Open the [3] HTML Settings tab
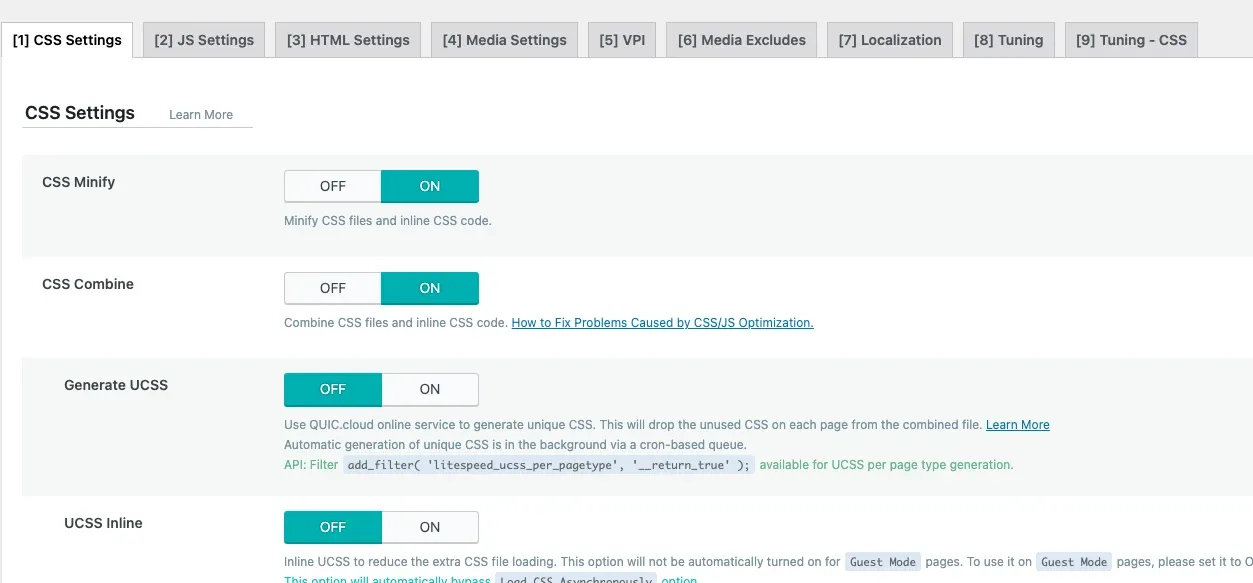This screenshot has width=1253, height=583. coord(348,40)
